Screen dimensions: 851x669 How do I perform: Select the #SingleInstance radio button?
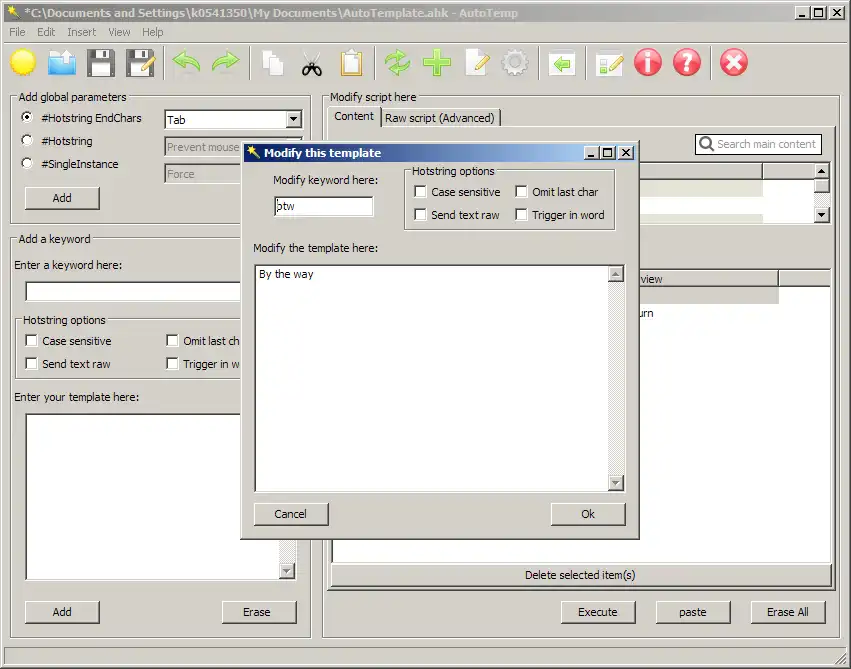27,163
